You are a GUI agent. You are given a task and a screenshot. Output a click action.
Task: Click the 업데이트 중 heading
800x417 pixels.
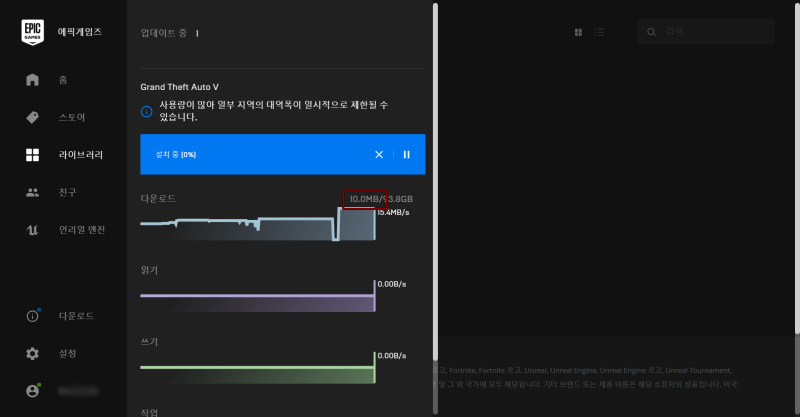[164, 33]
